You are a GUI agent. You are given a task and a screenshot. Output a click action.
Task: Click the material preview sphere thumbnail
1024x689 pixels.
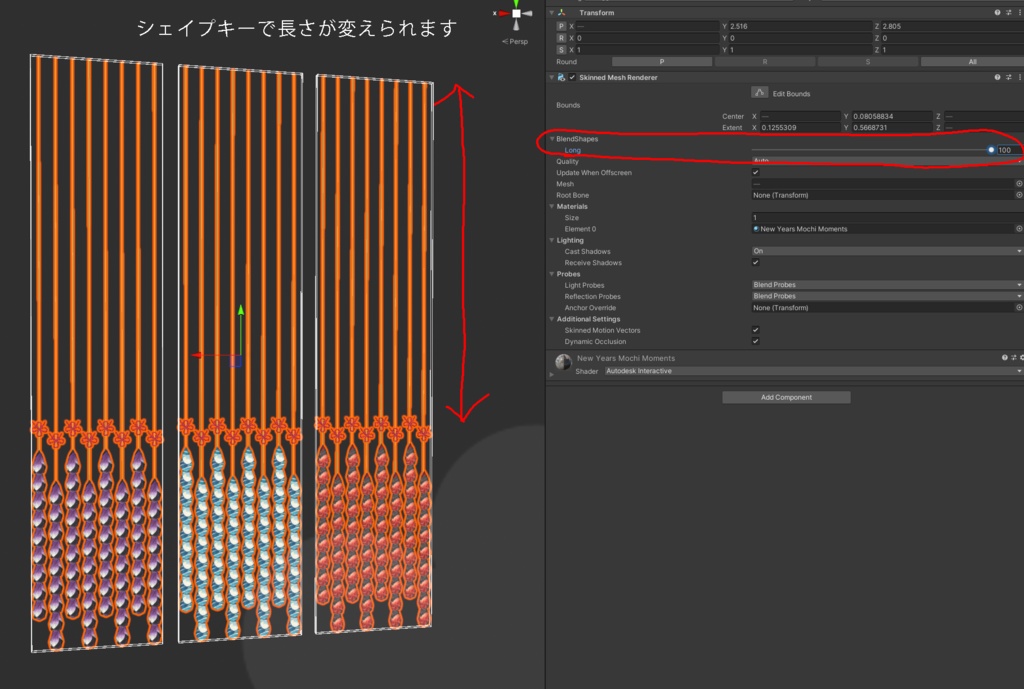[x=563, y=361]
